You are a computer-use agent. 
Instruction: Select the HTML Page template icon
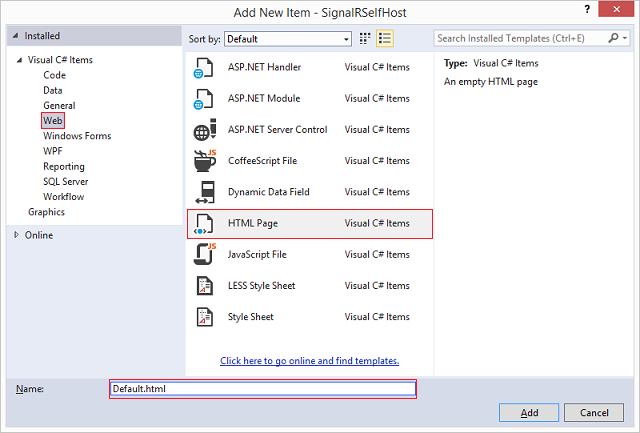click(204, 224)
